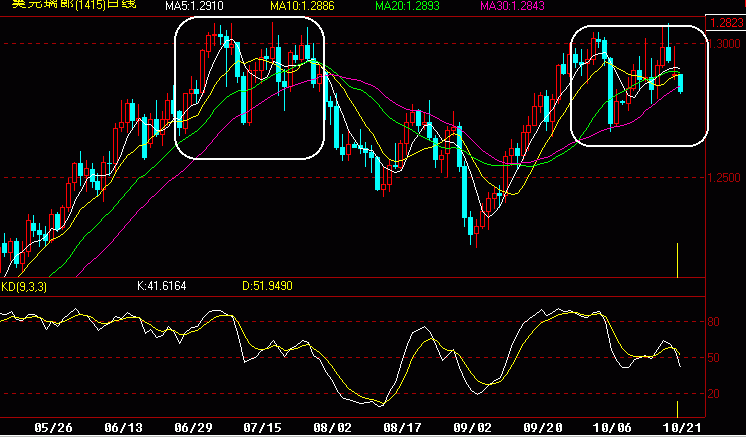Click the K:41.6164 value
The width and height of the screenshot is (746, 437).
[x=161, y=286]
